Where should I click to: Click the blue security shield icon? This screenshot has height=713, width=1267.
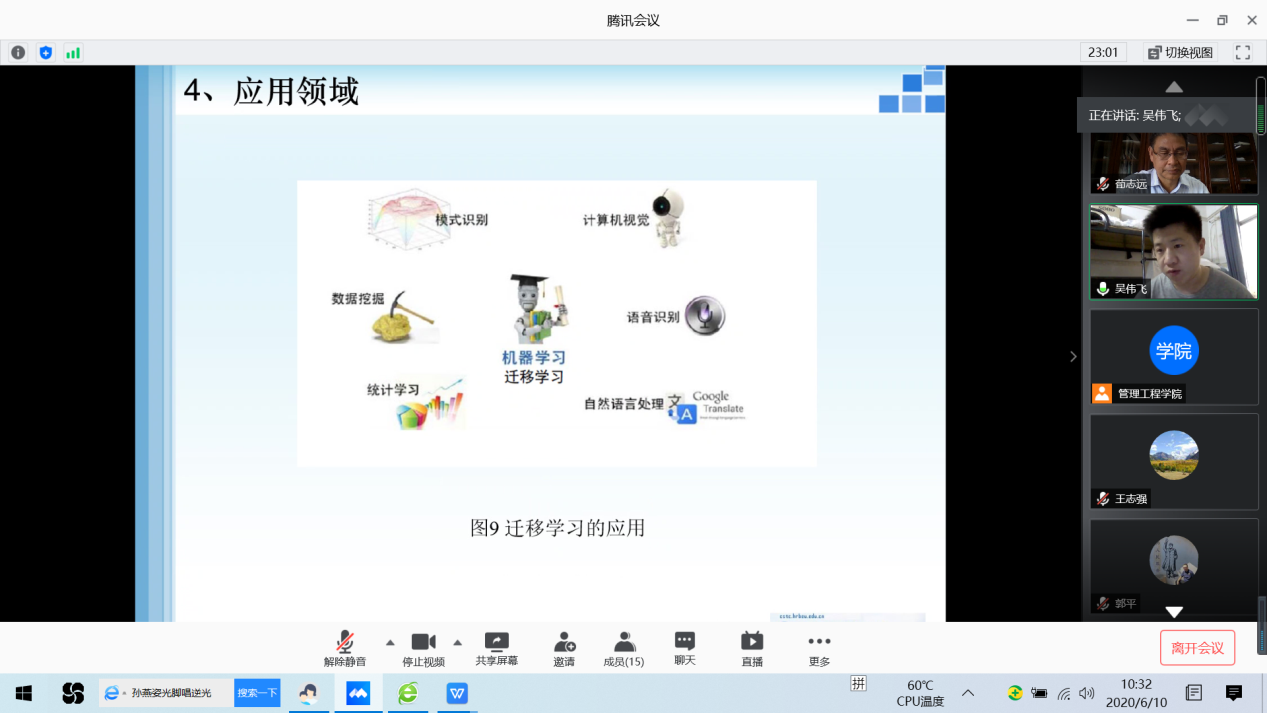pyautogui.click(x=45, y=52)
